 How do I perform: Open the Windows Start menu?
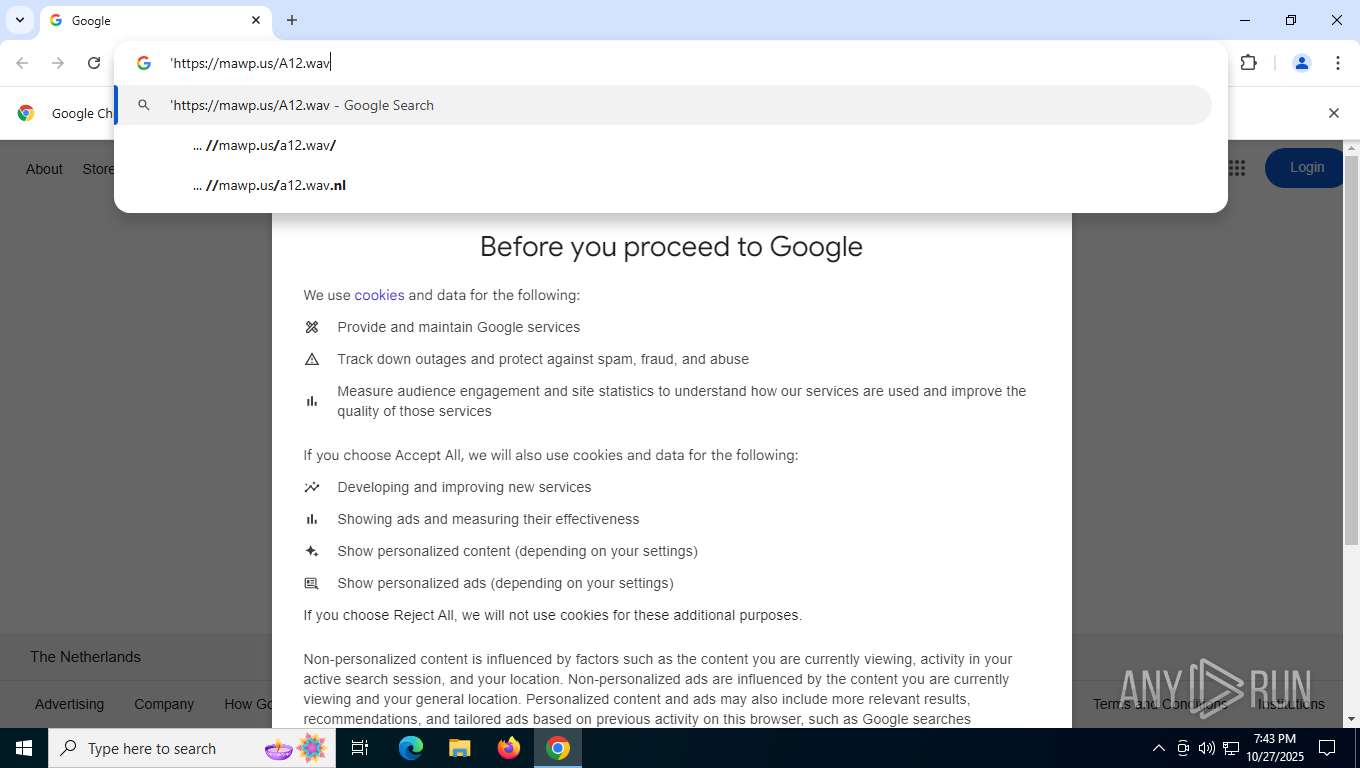(23, 748)
